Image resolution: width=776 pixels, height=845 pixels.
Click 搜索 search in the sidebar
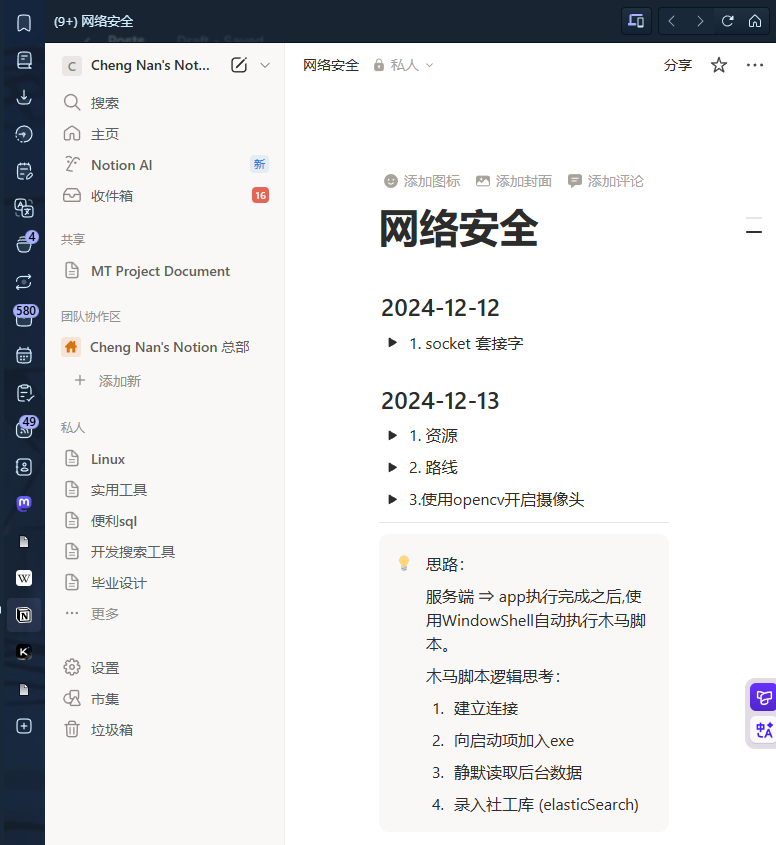click(x=105, y=103)
